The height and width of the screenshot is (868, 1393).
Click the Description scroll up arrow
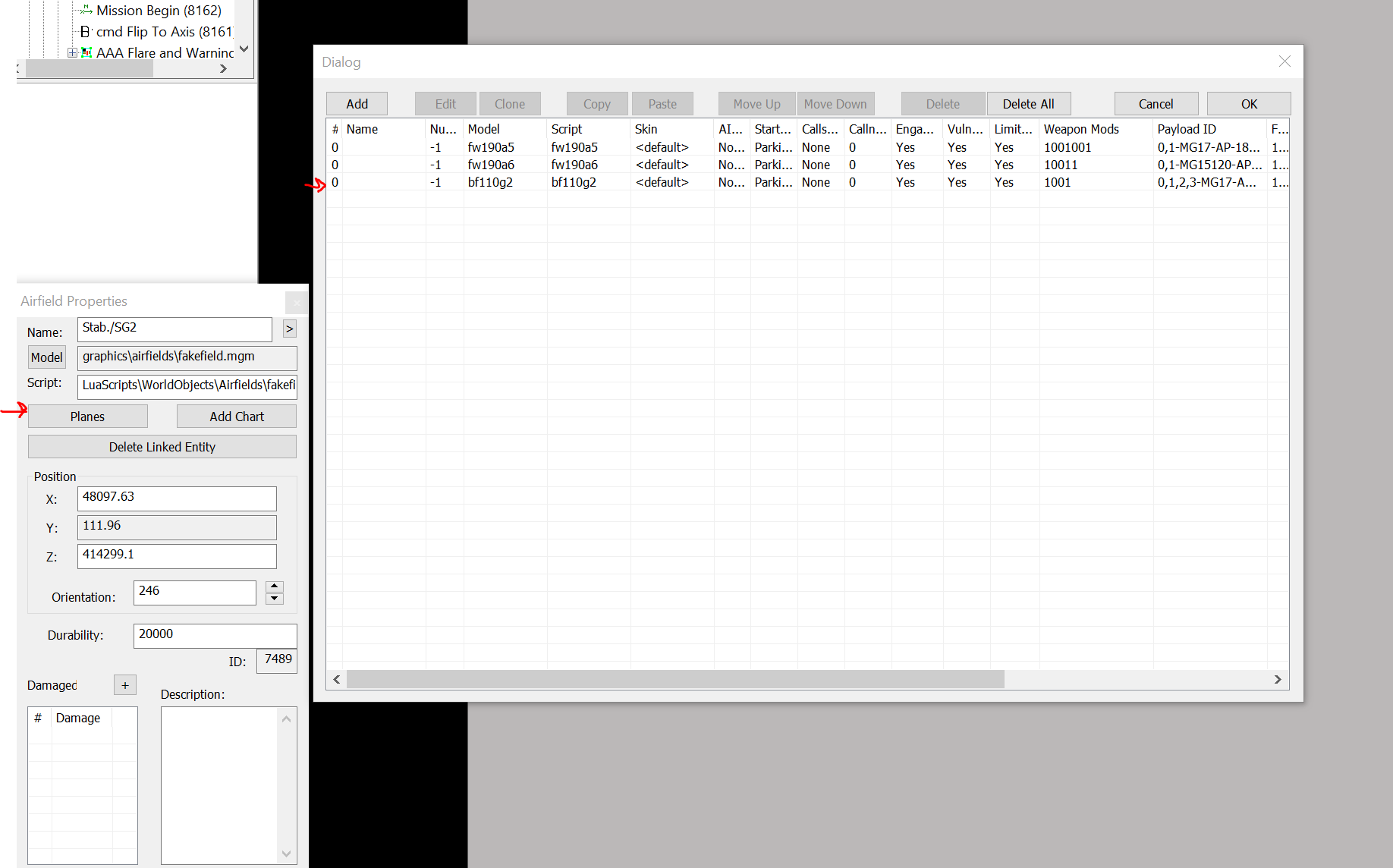pyautogui.click(x=286, y=719)
